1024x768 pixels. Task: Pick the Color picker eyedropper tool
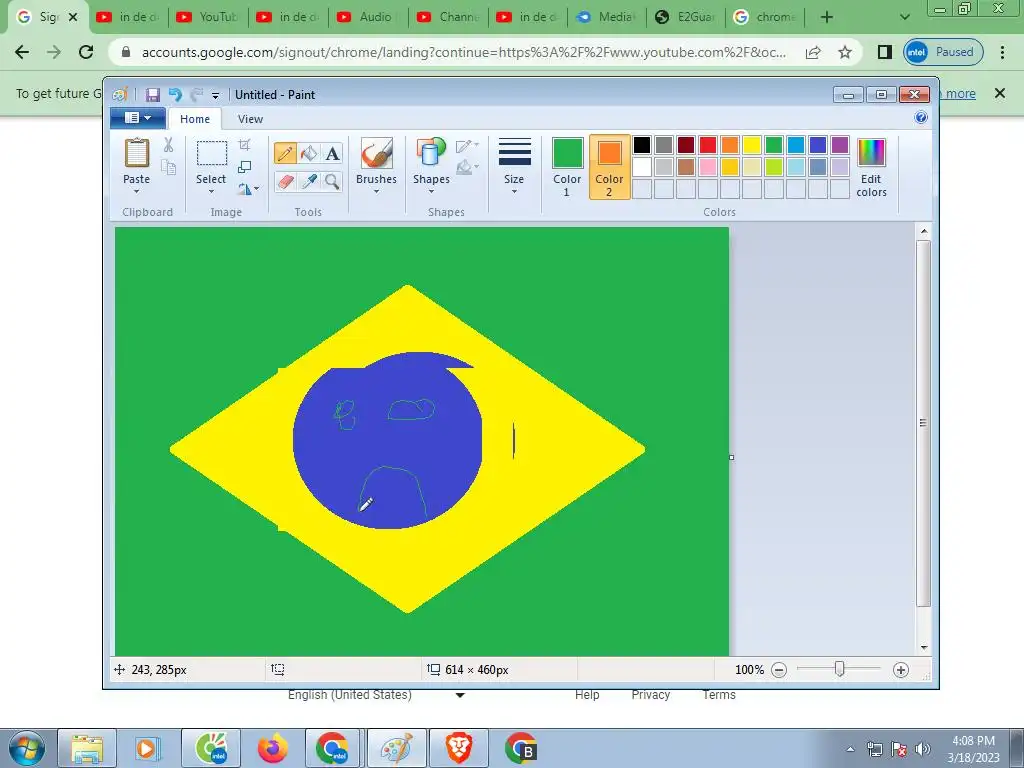tap(308, 181)
